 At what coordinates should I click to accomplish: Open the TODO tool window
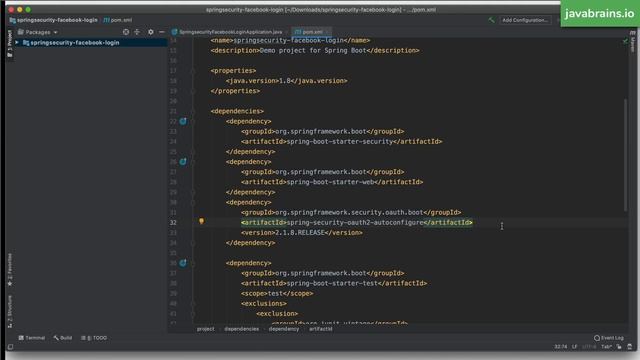coord(94,338)
